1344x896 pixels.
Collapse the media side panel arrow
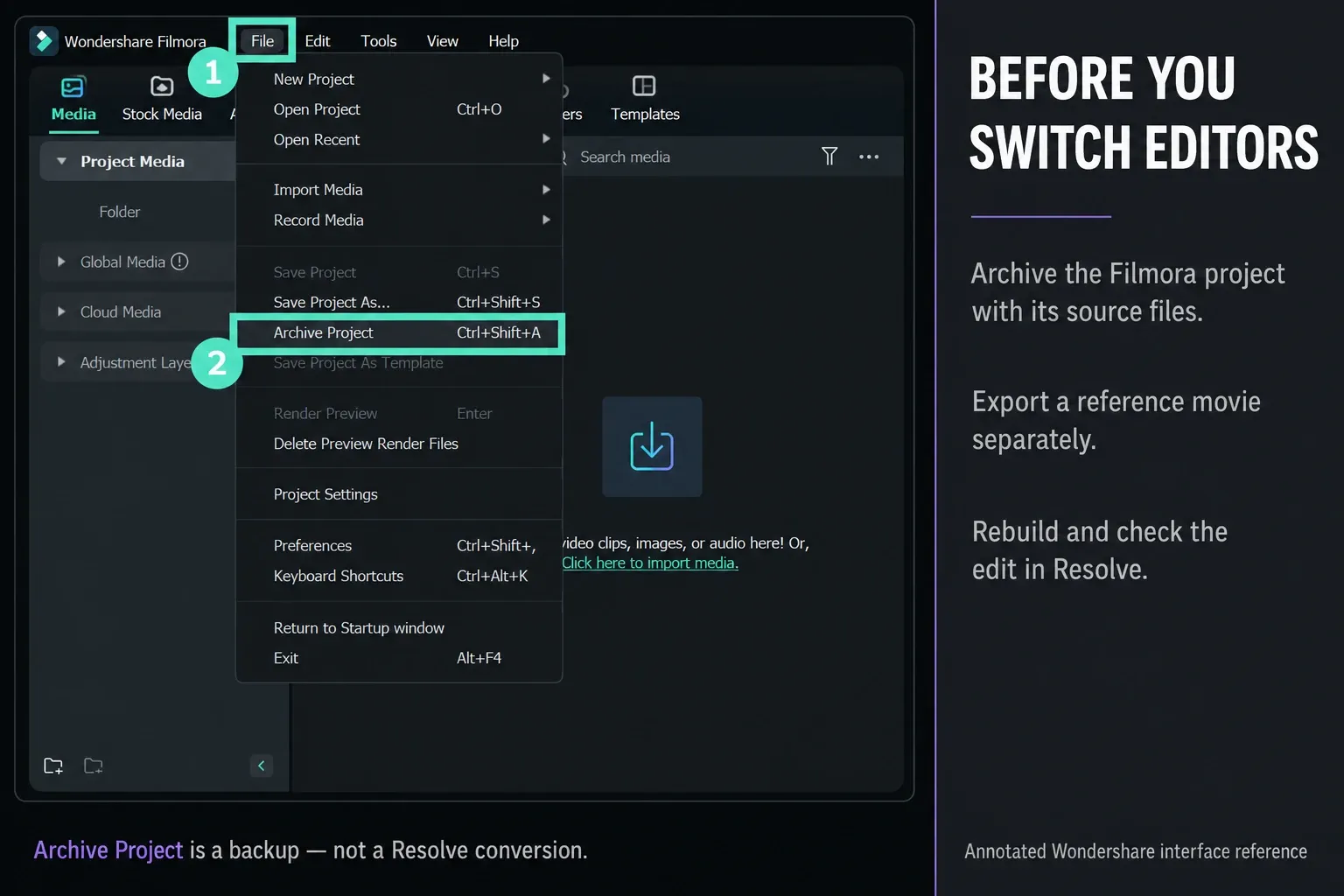pos(262,766)
